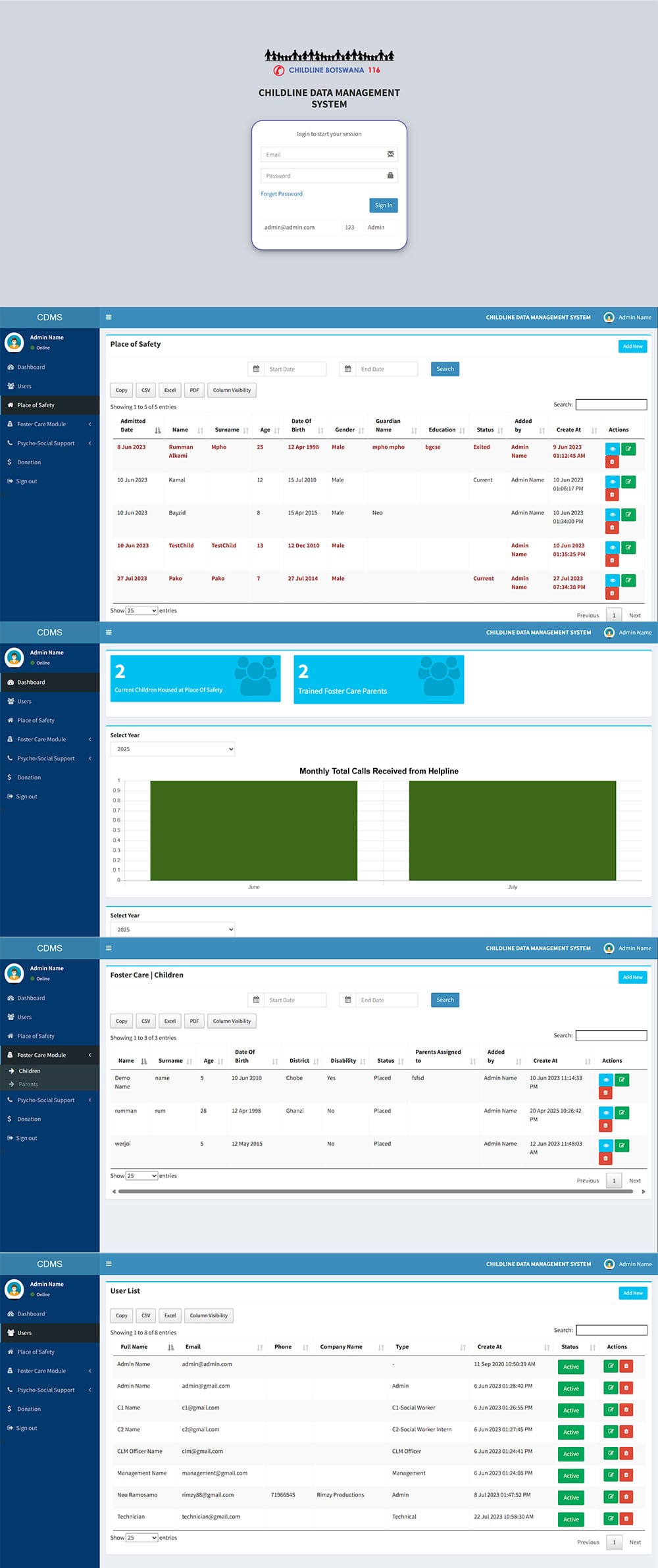Click the hamburger menu icon above User List

point(109,1263)
